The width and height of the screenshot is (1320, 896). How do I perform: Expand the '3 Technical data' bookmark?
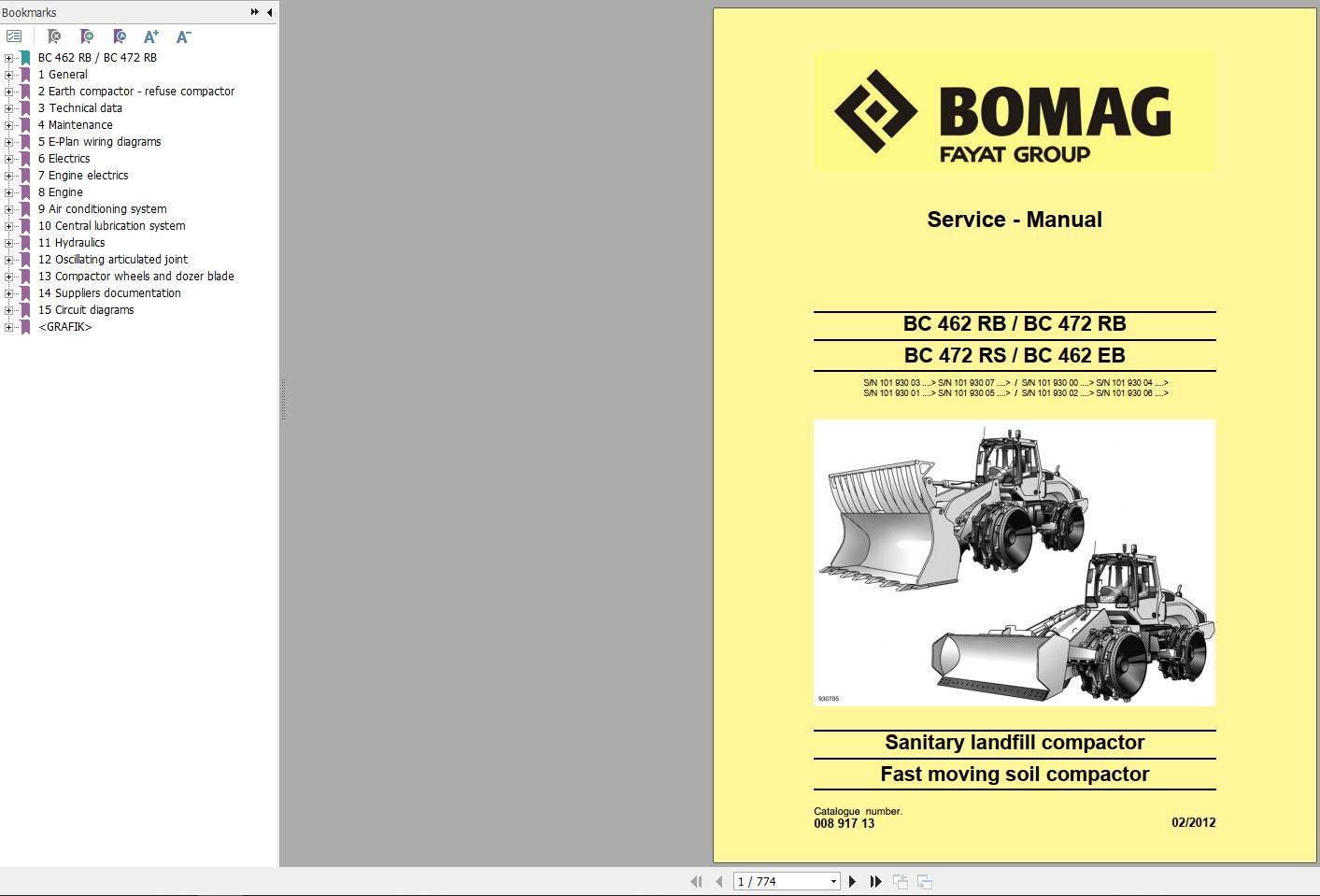(8, 108)
